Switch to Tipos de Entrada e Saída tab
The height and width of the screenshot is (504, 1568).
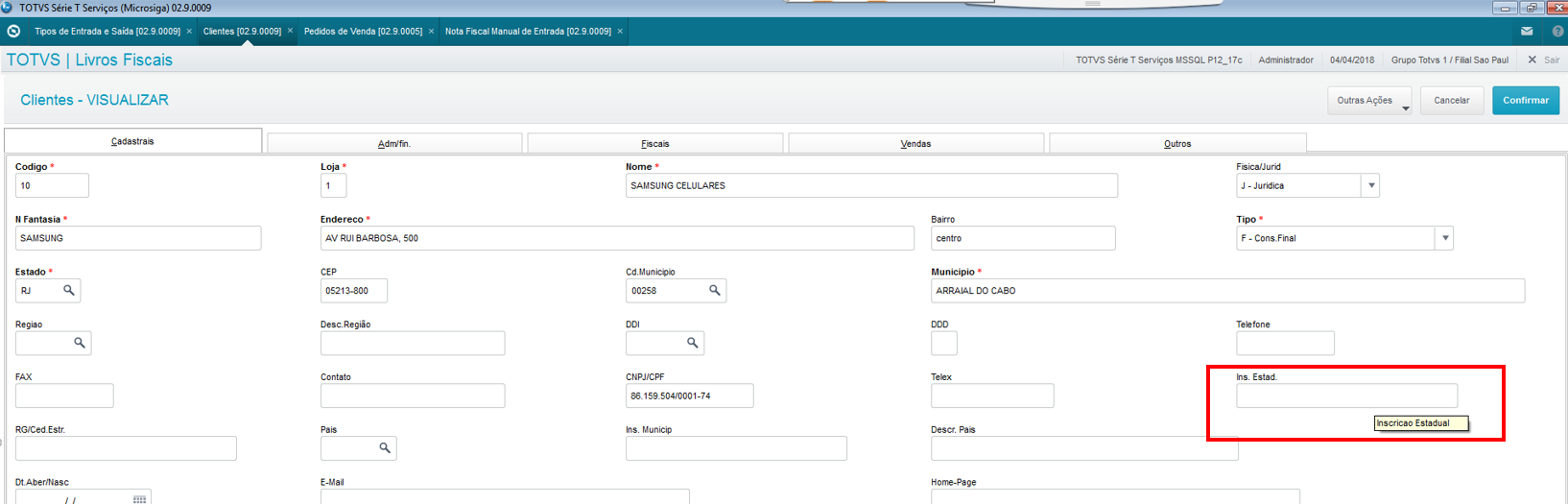pyautogui.click(x=107, y=32)
